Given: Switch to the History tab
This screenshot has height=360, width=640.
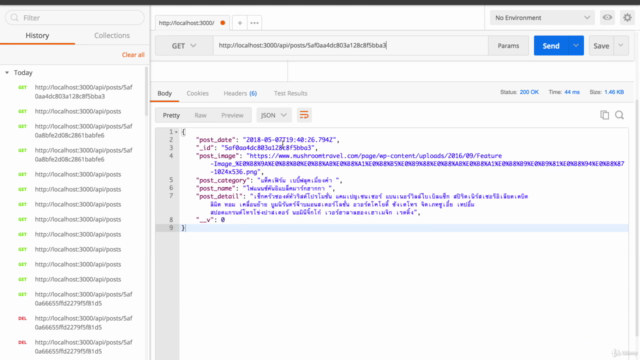Looking at the screenshot, I should point(37,36).
